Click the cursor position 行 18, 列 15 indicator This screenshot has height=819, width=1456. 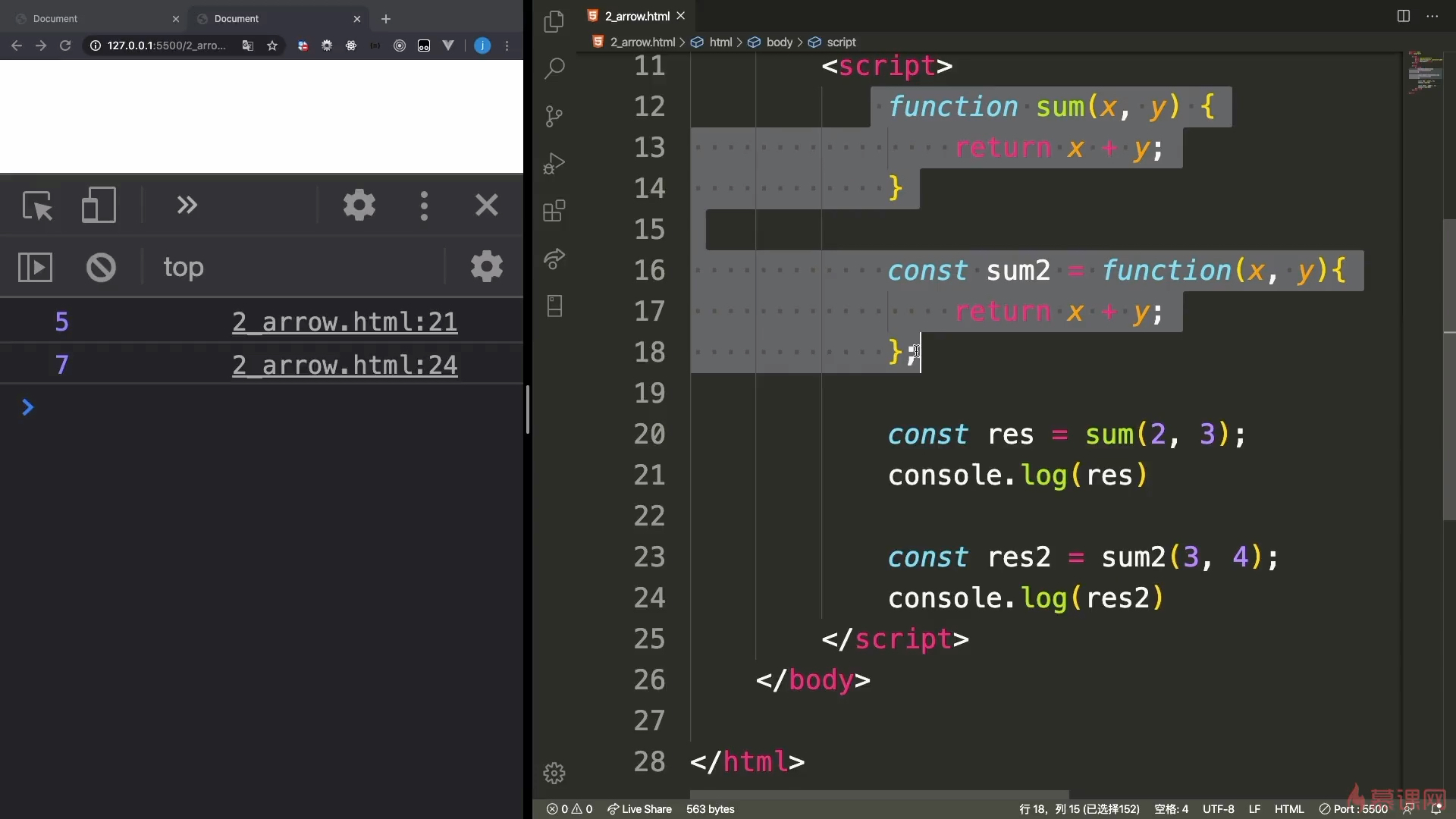point(1079,809)
